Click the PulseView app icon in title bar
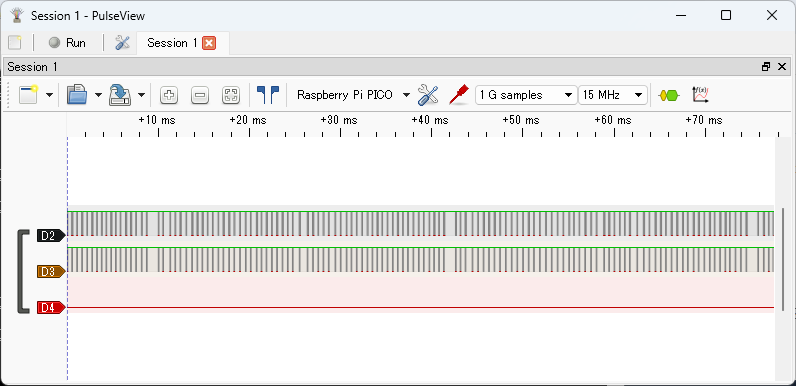Viewport: 796px width, 386px height. coord(17,15)
